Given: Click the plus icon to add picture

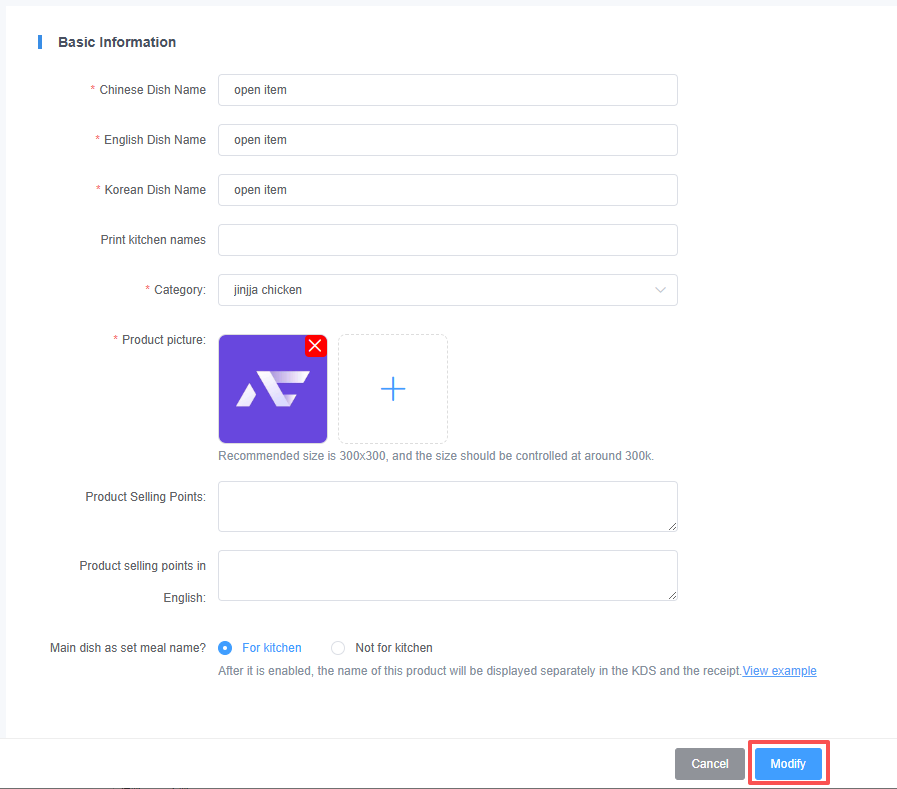Looking at the screenshot, I should click(x=393, y=389).
